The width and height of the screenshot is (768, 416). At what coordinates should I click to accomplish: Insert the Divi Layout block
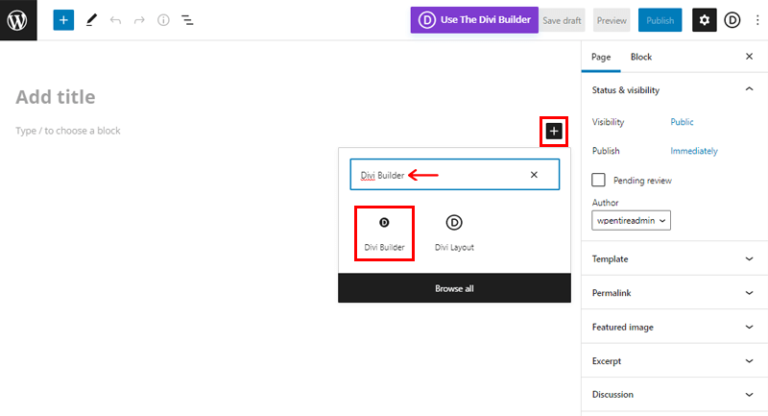(454, 233)
